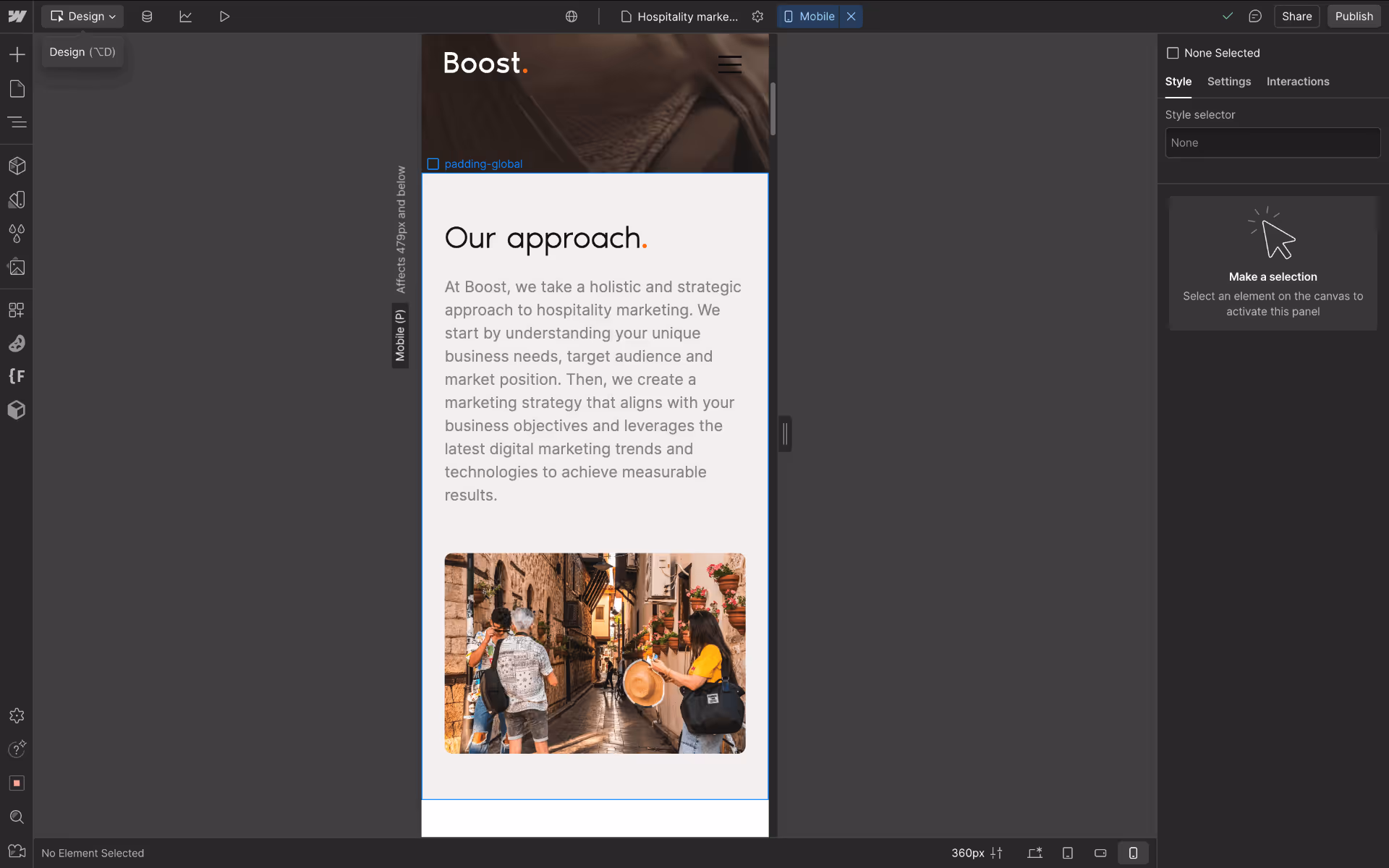Switch to the Interactions tab
The image size is (1389, 868).
click(1297, 82)
